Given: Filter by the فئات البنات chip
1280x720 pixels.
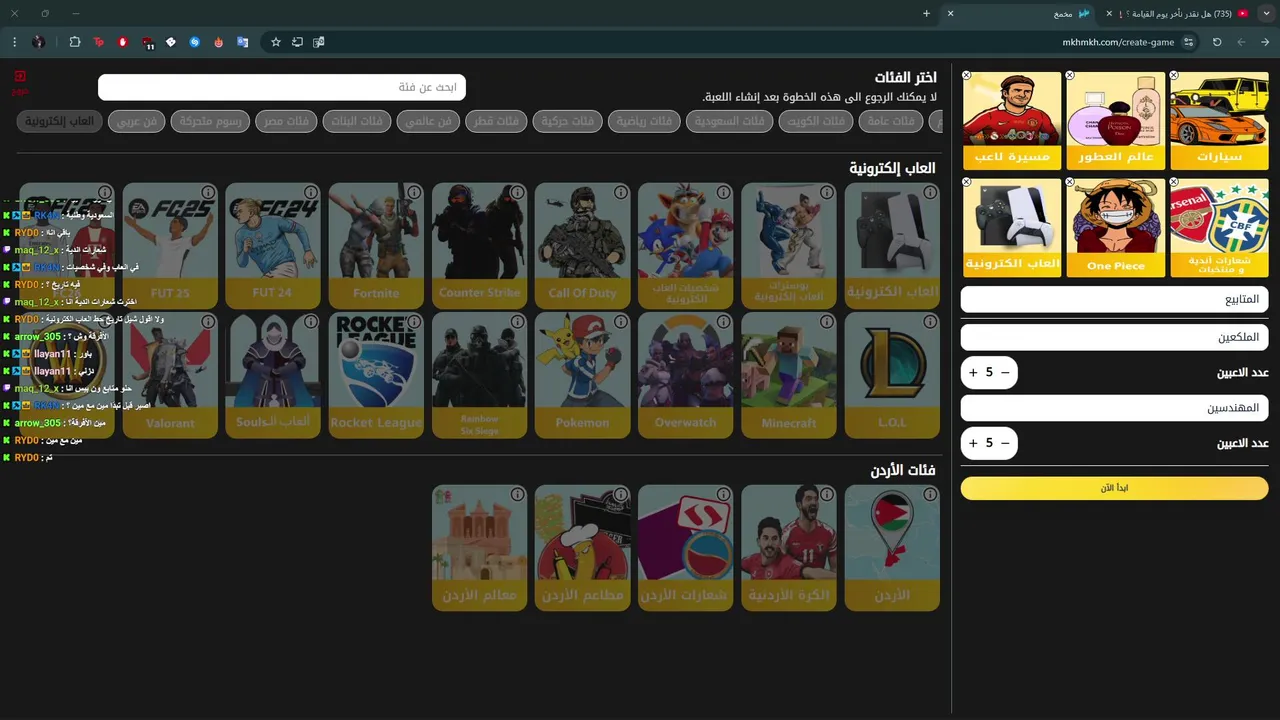Looking at the screenshot, I should click(357, 121).
